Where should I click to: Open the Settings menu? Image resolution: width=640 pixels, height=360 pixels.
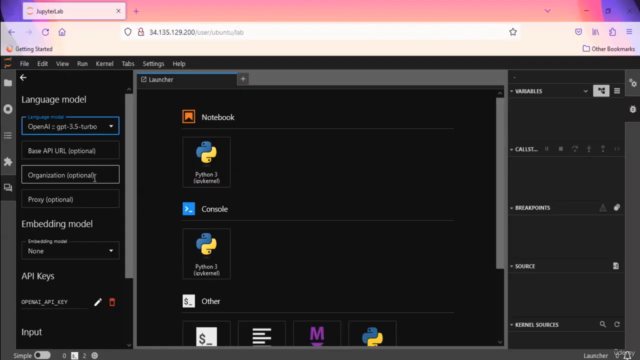pyautogui.click(x=153, y=64)
